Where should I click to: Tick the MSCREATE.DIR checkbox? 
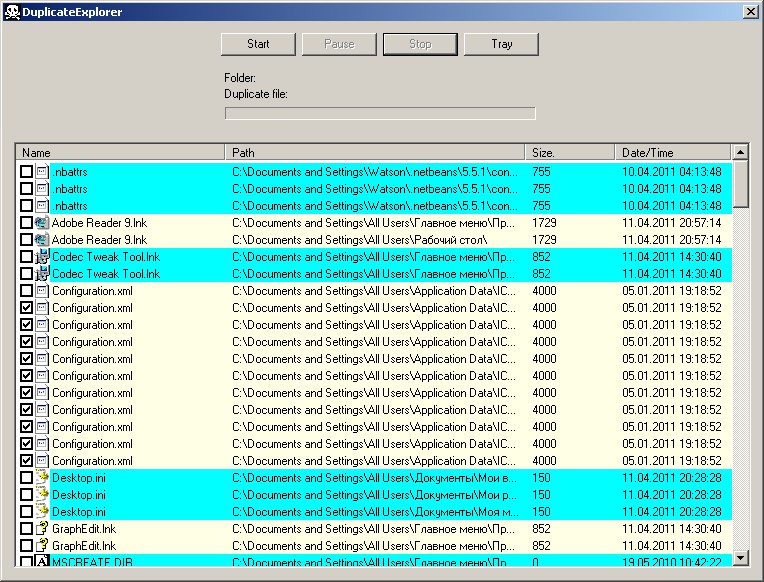(26, 562)
